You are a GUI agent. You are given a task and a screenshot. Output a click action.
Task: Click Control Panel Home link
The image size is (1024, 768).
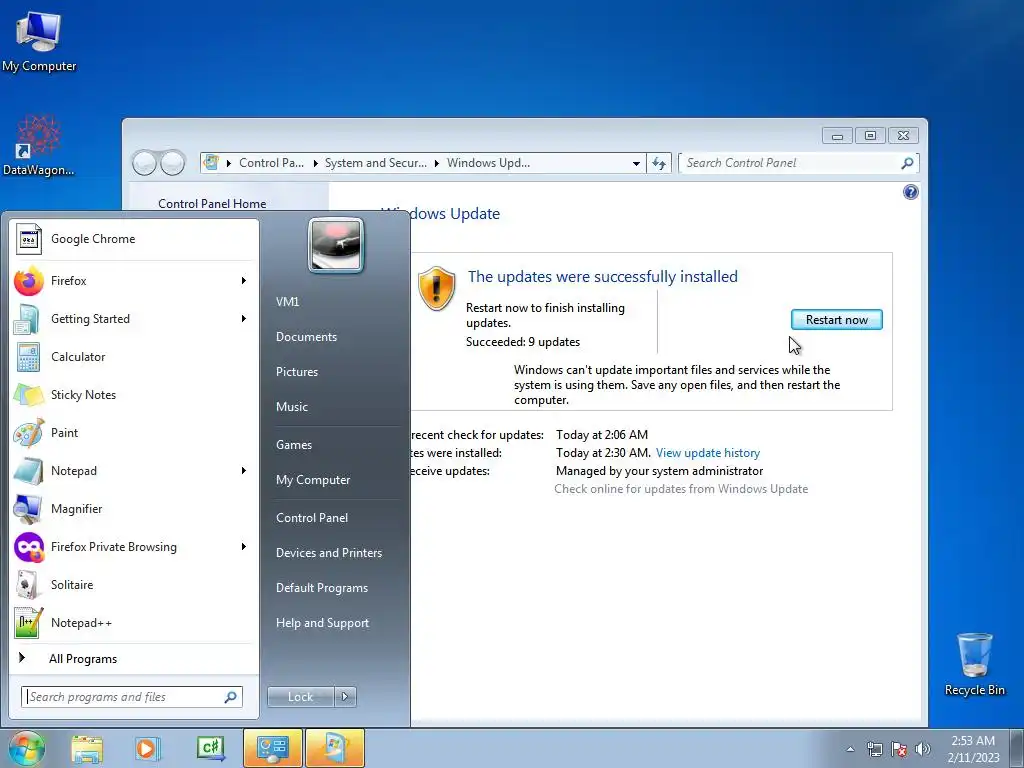pyautogui.click(x=212, y=204)
